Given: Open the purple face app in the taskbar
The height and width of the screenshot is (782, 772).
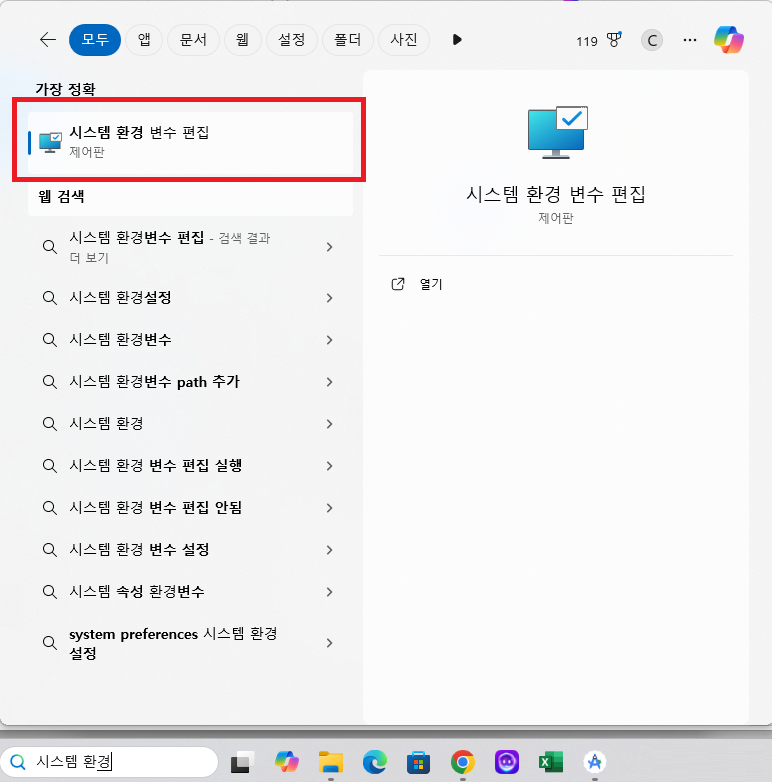Looking at the screenshot, I should pyautogui.click(x=507, y=762).
